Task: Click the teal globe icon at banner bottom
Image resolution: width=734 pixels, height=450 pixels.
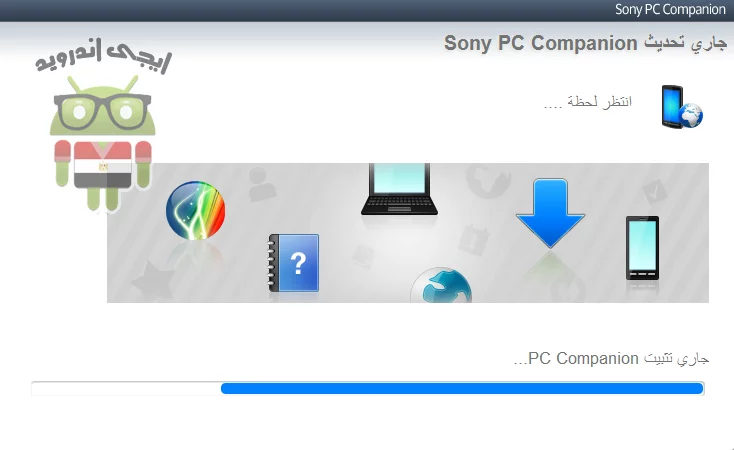Action: click(441, 285)
